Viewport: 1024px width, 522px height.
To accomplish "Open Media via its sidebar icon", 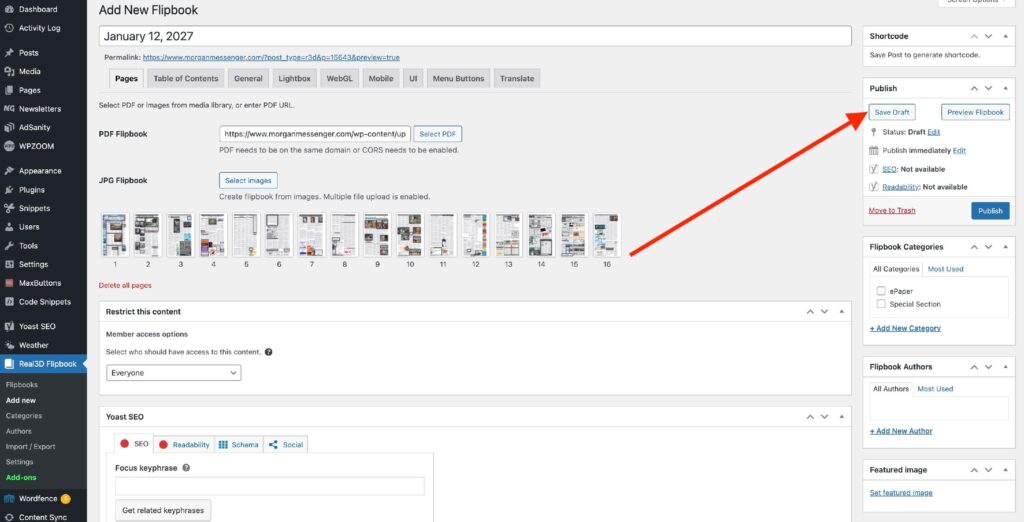I will (9, 72).
